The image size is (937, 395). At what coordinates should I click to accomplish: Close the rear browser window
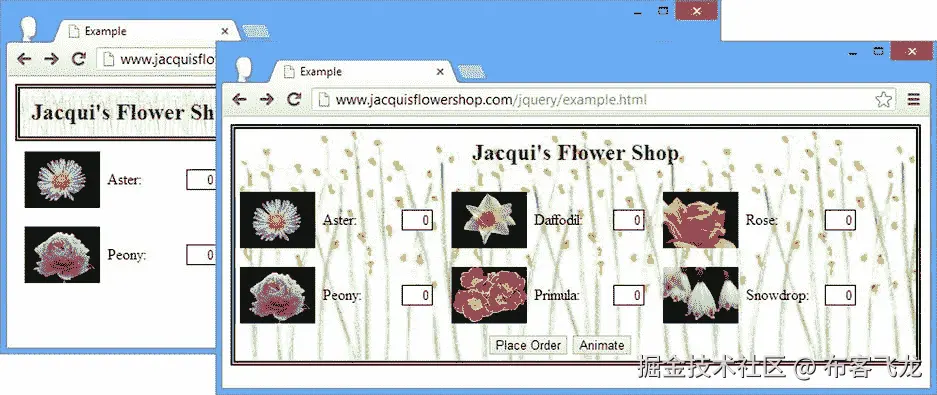click(x=697, y=11)
